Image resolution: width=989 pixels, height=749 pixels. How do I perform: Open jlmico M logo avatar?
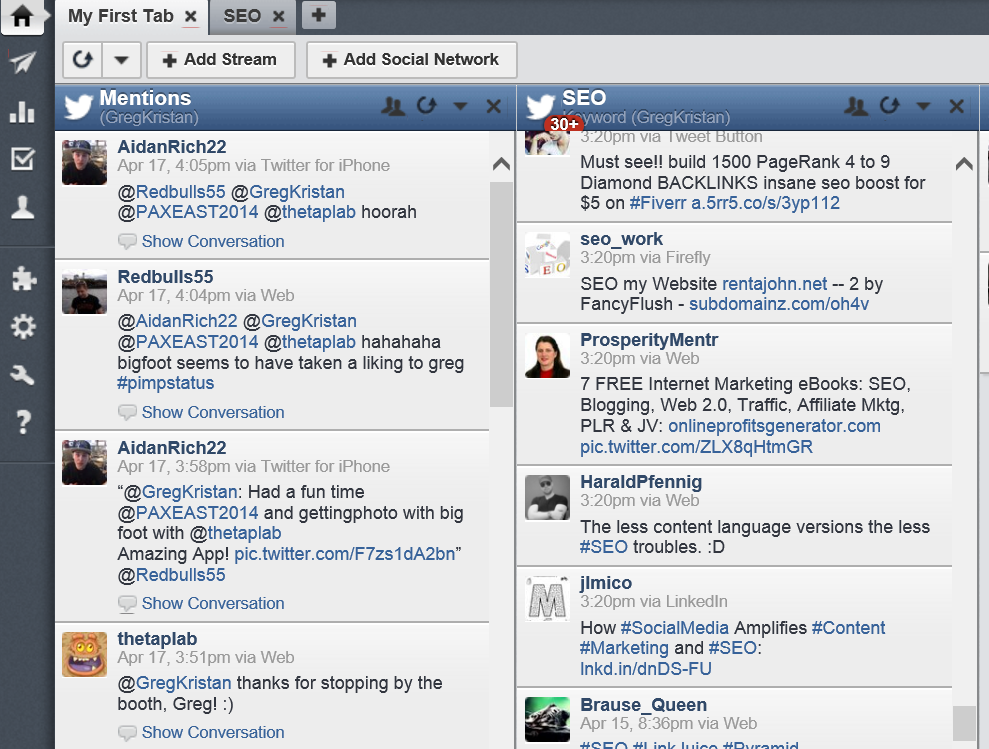point(547,599)
